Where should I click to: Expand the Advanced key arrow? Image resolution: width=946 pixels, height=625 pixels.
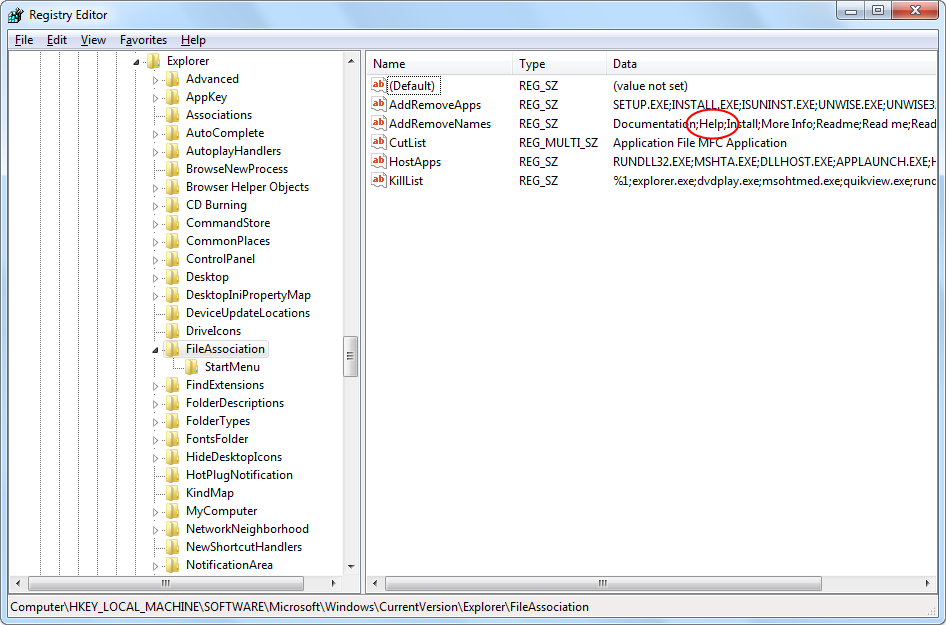click(x=155, y=79)
